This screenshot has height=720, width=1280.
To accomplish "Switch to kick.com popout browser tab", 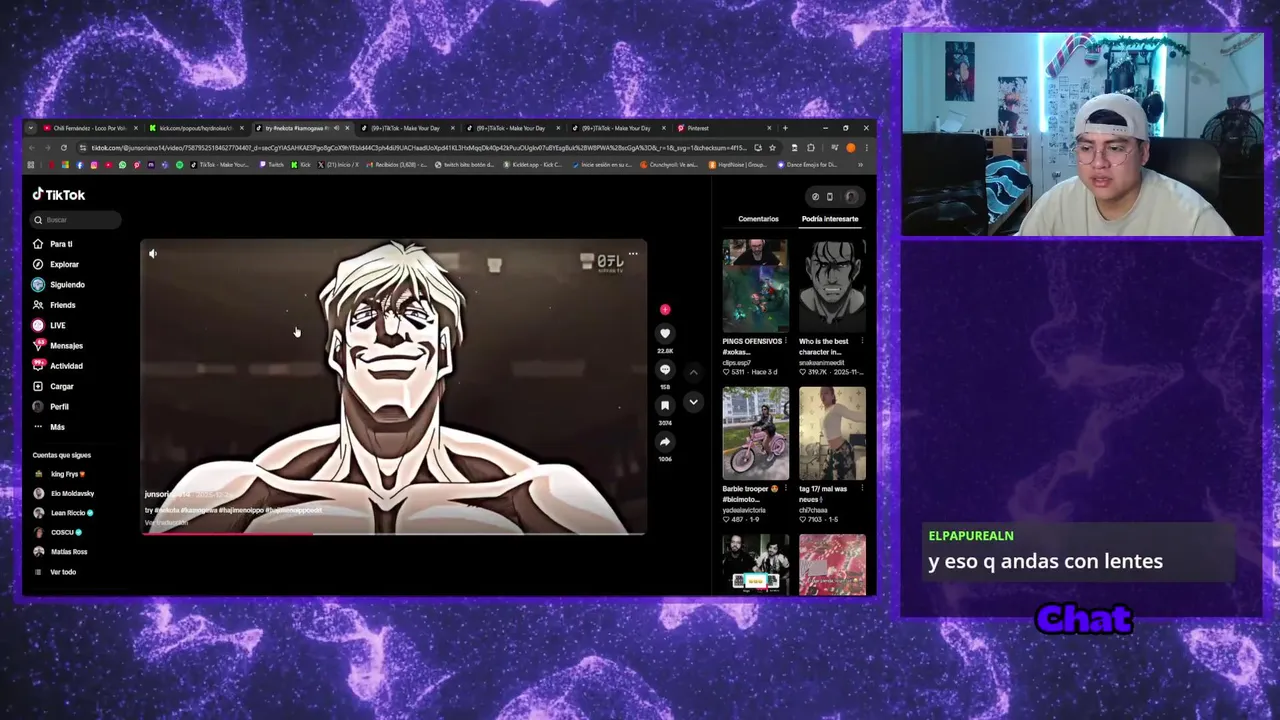I will point(195,128).
